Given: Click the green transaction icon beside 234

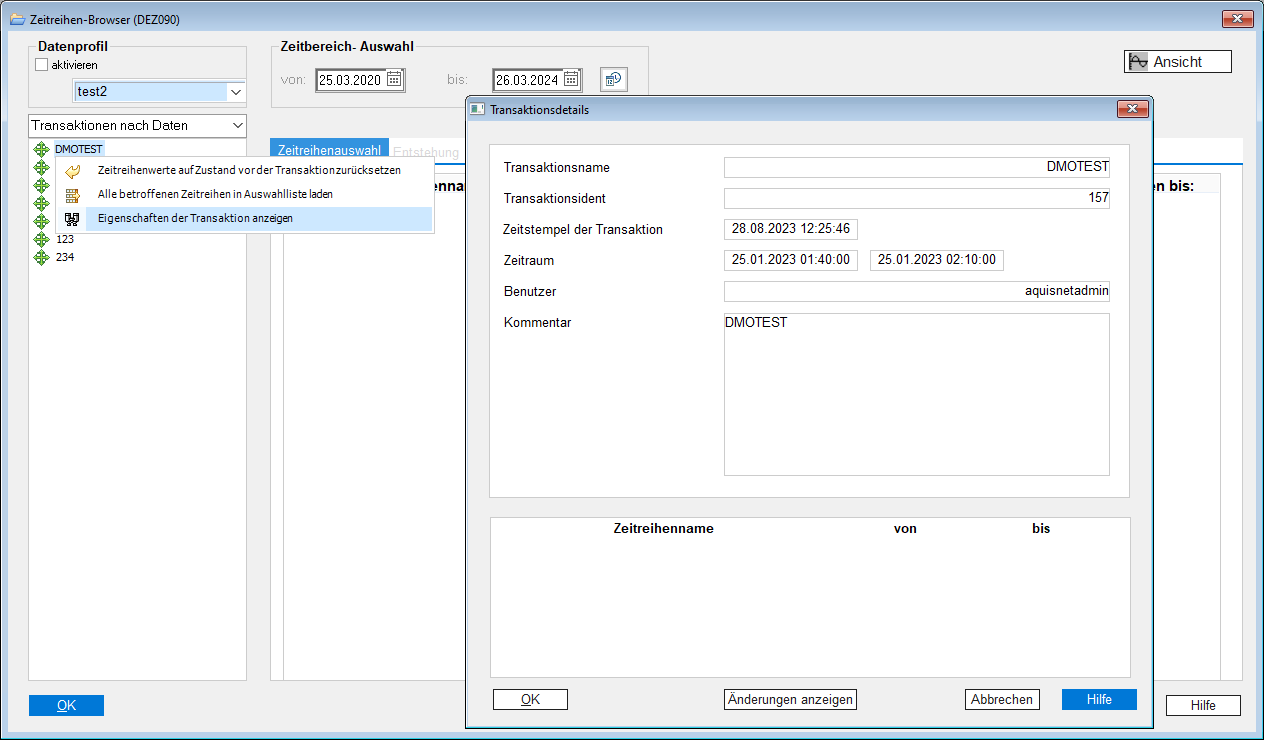Looking at the screenshot, I should [x=41, y=257].
